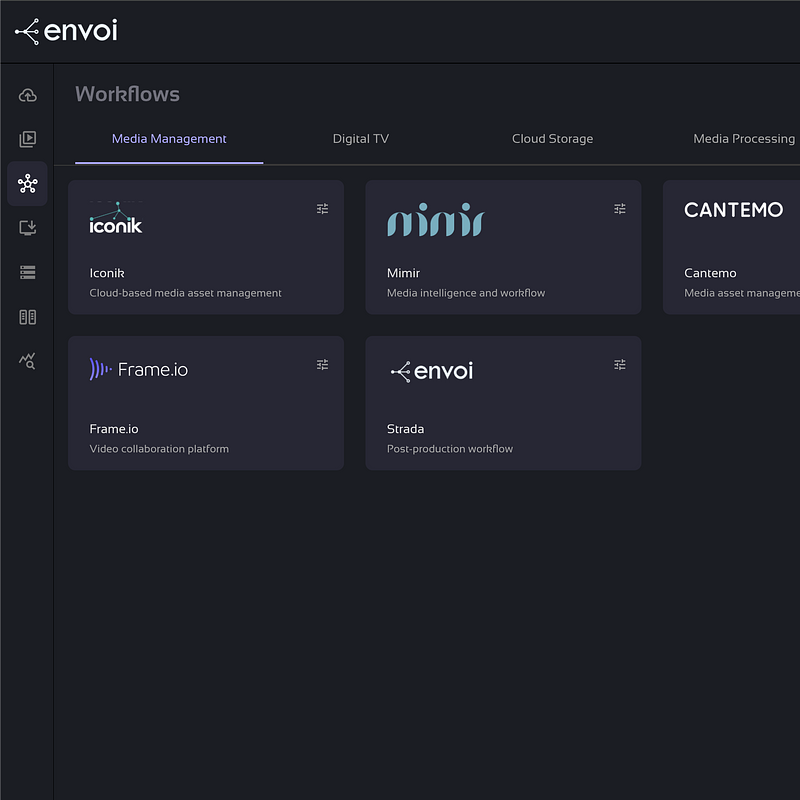This screenshot has width=800, height=800.
Task: Open the side-by-side columns sidebar icon
Action: point(27,317)
